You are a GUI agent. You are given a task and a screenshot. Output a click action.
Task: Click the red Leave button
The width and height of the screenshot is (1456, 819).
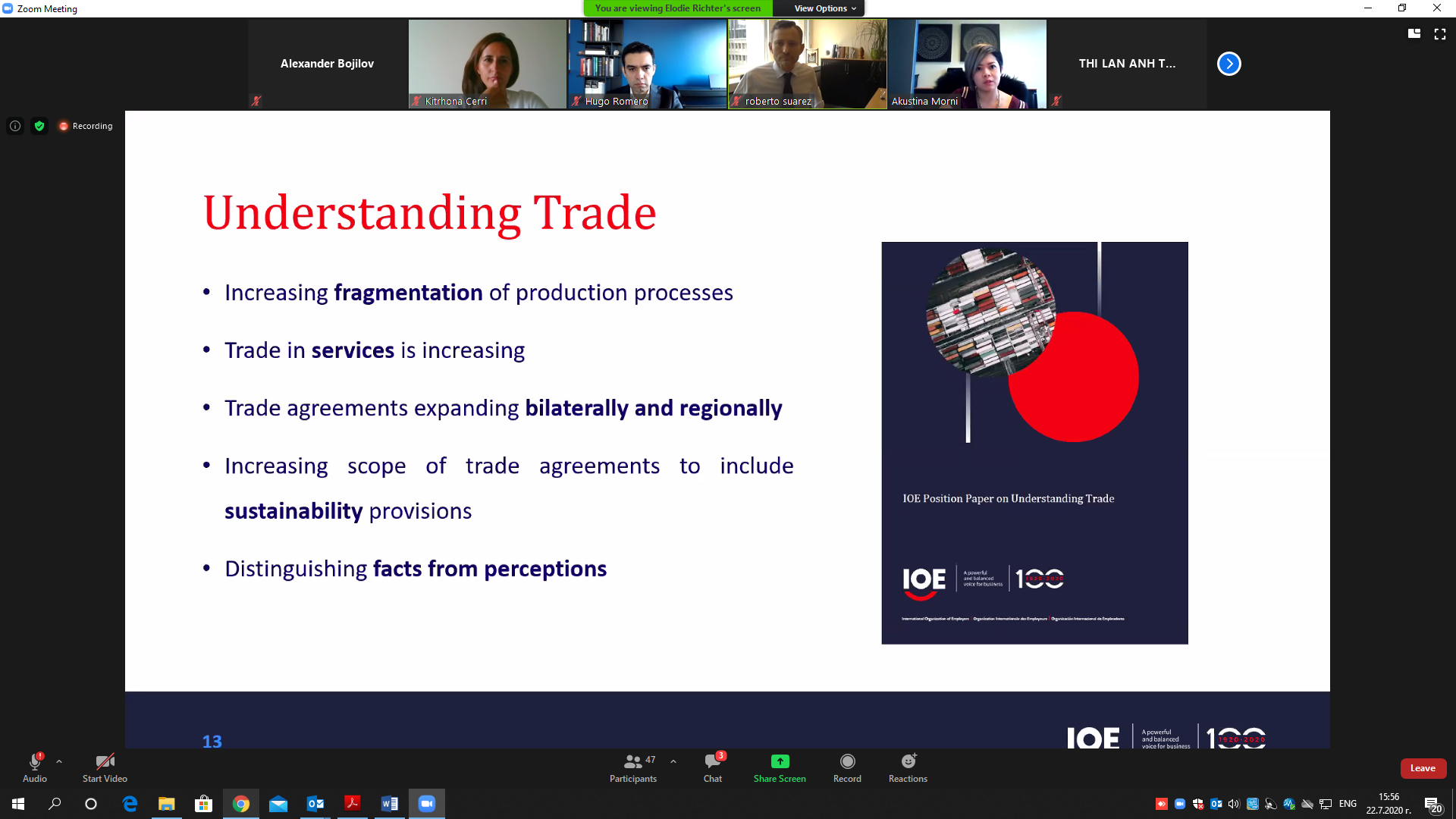1423,768
